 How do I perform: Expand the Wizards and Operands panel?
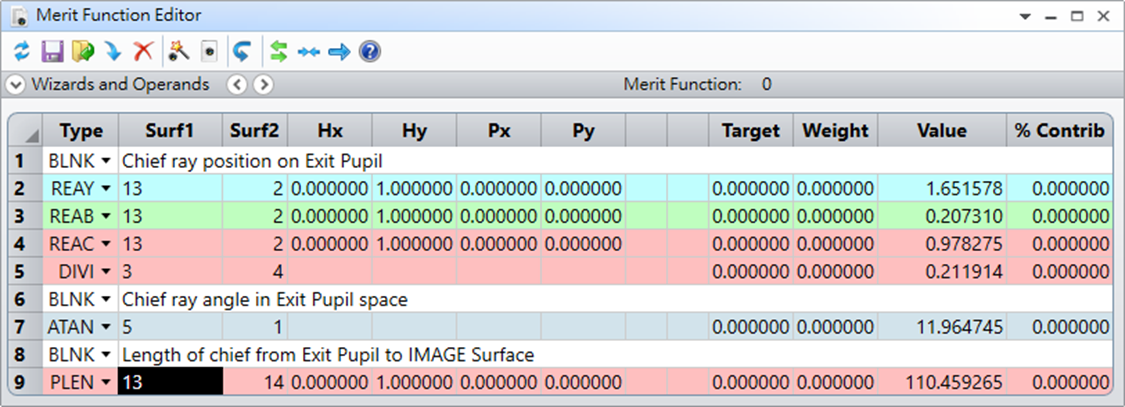[x=16, y=85]
